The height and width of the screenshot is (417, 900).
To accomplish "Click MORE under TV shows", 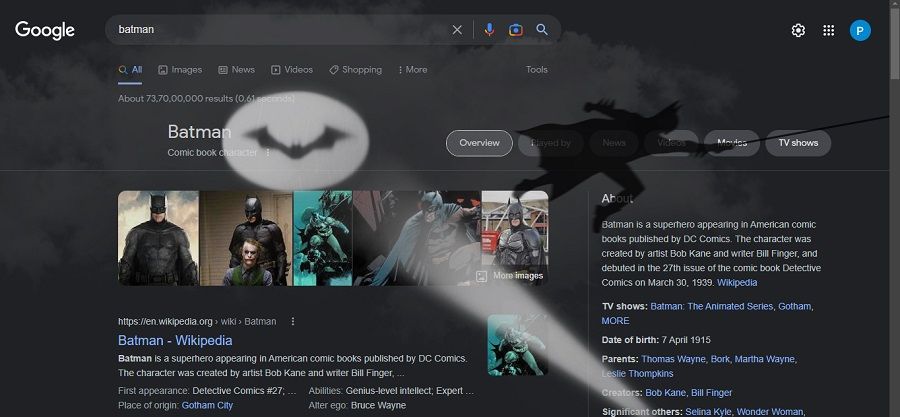I will click(615, 321).
